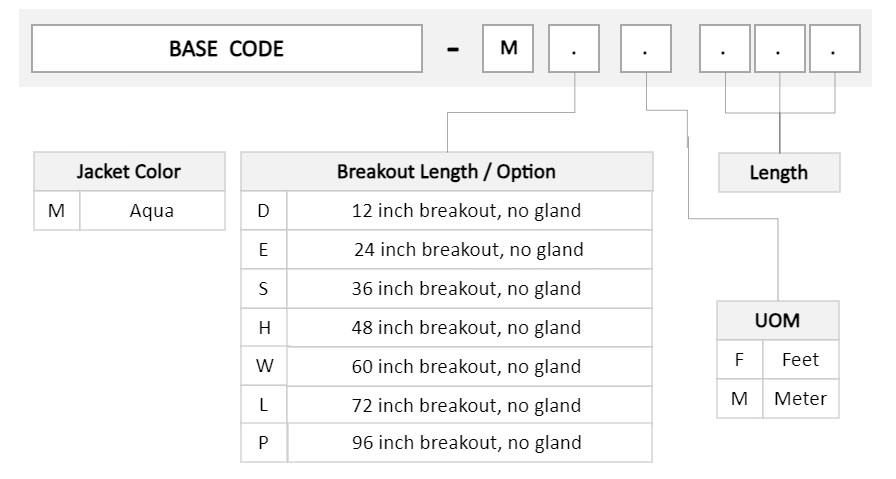Click code letter P cell
Viewport: 896px width, 479px height.
pyautogui.click(x=263, y=443)
